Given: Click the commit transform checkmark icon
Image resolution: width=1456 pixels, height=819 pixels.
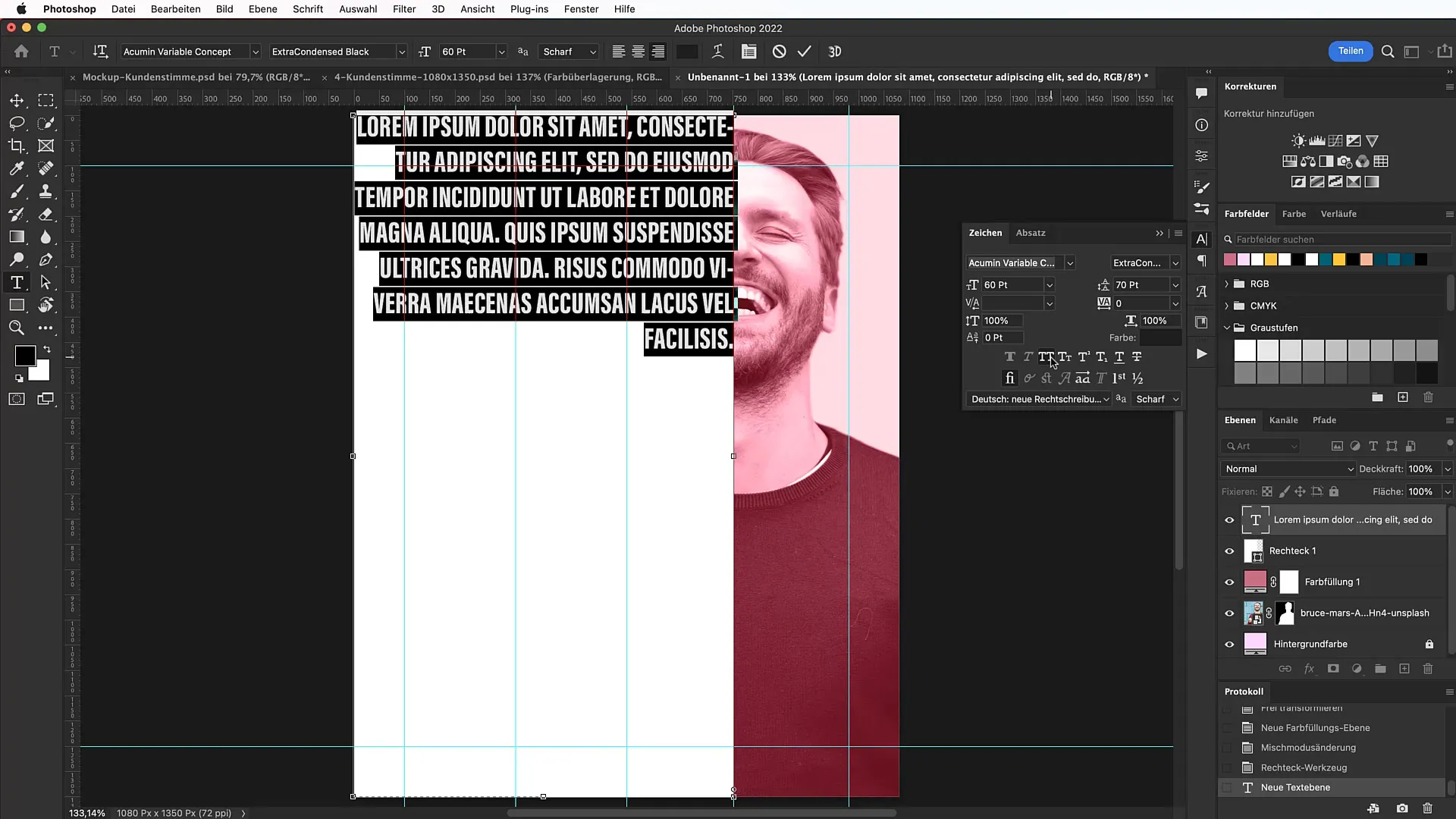Looking at the screenshot, I should (805, 51).
